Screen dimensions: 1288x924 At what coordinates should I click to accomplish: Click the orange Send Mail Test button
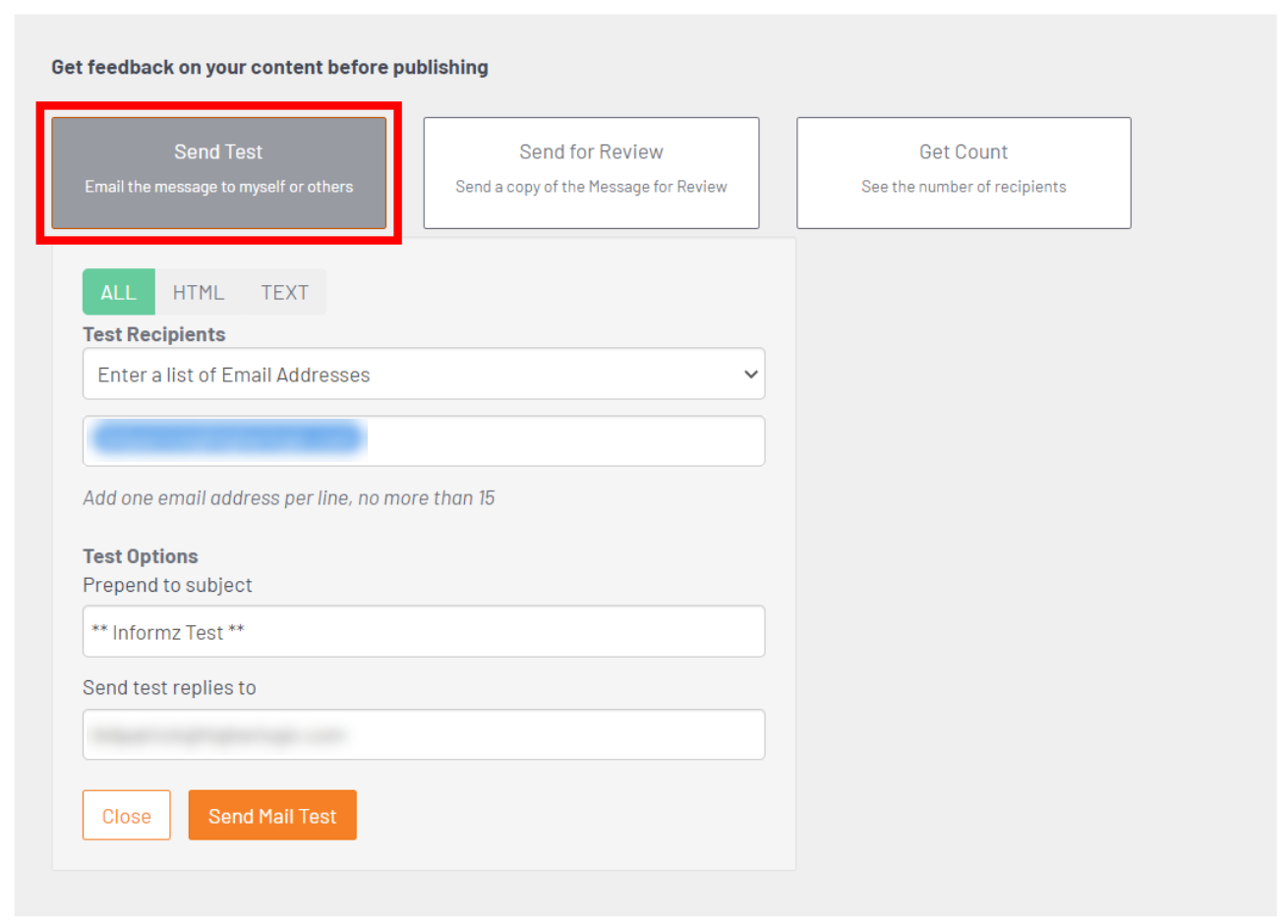pyautogui.click(x=272, y=816)
